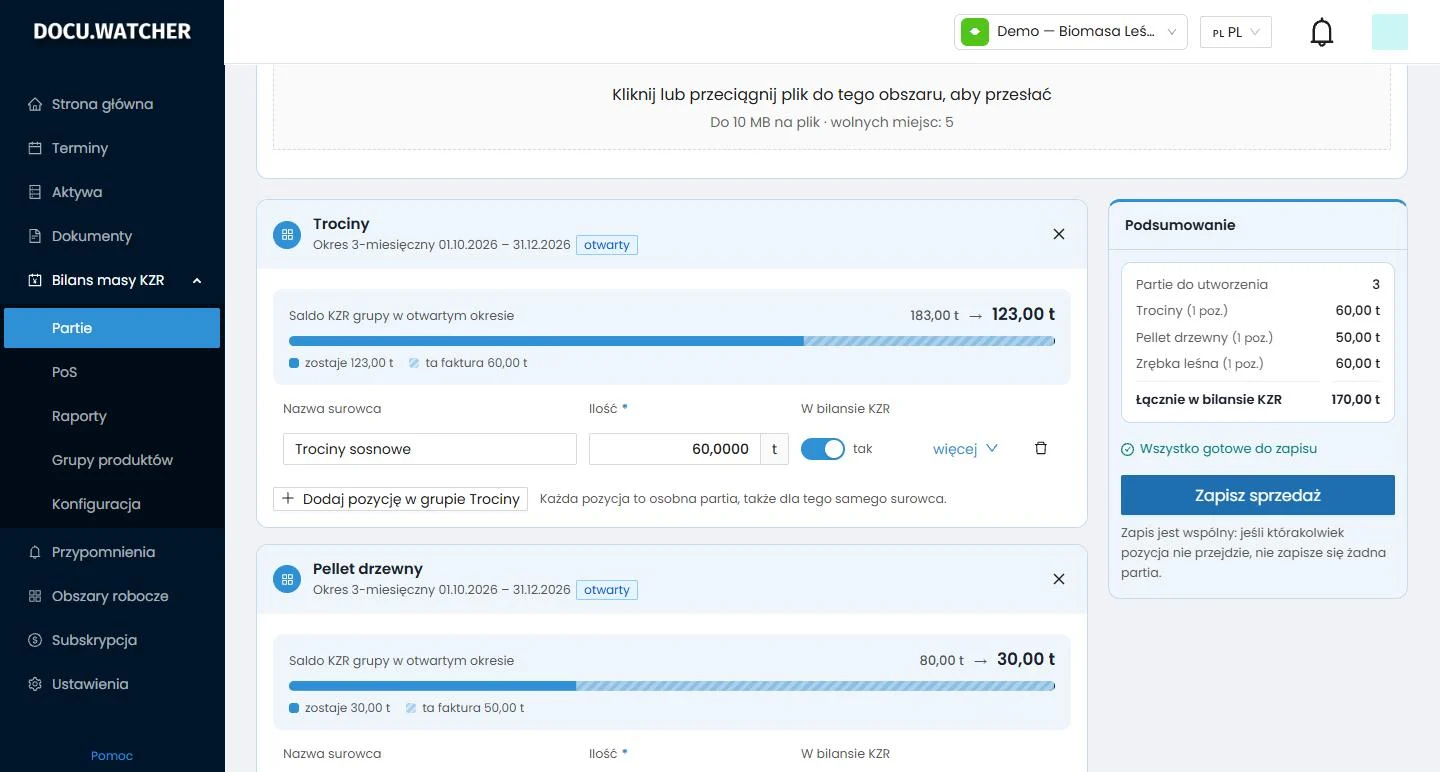This screenshot has width=1440, height=772.
Task: Open the Demo — Biomasa workspace dropdown
Action: coord(1071,32)
